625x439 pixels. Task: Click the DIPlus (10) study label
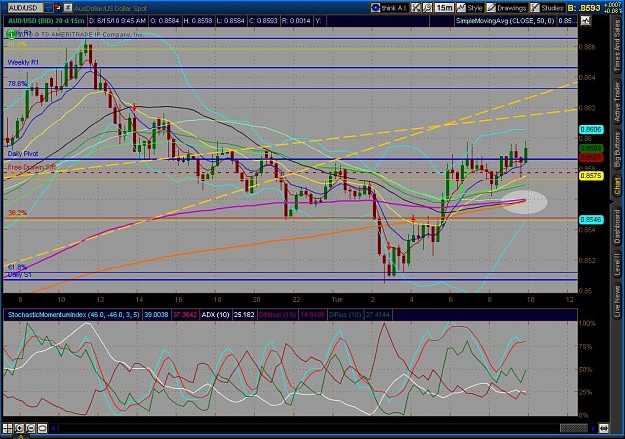pyautogui.click(x=346, y=315)
